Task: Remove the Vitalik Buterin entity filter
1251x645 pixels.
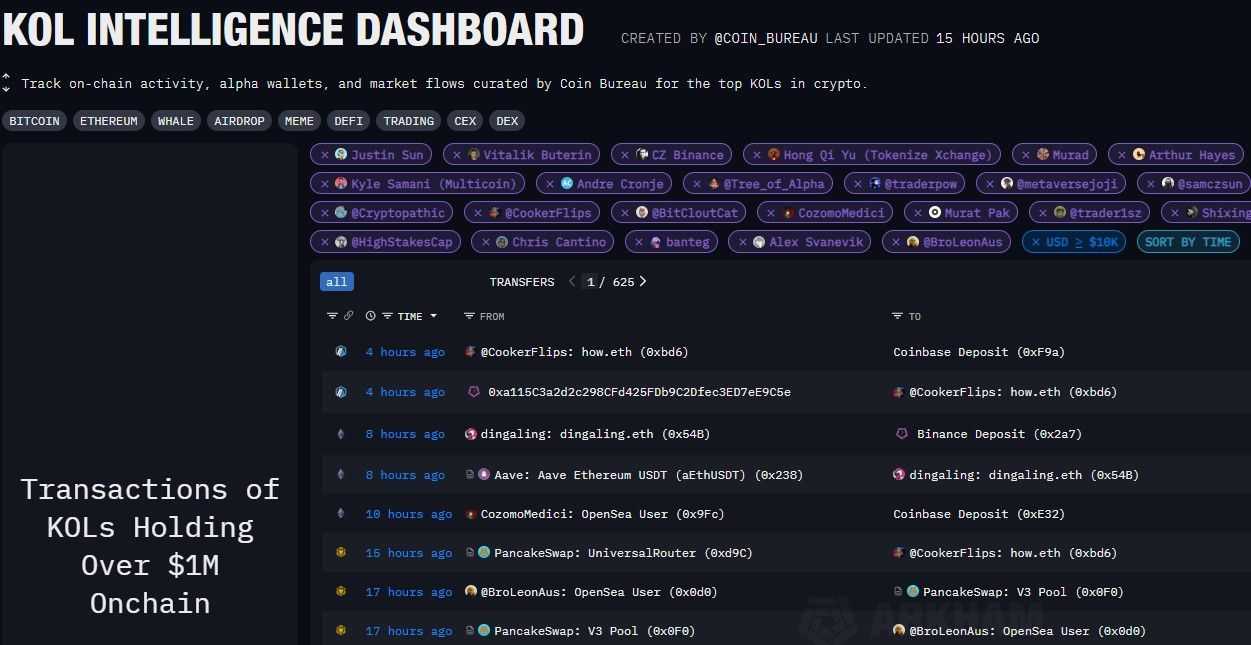Action: pos(457,155)
